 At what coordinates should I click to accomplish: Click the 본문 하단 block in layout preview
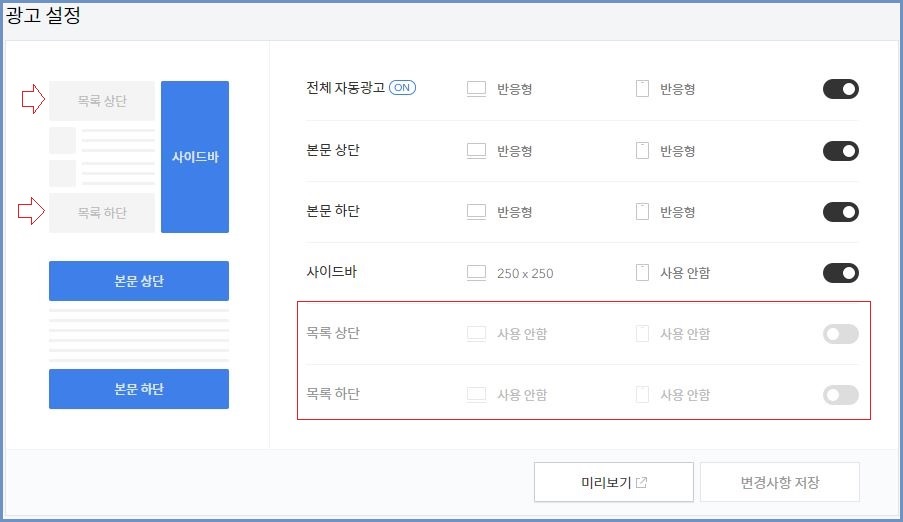point(139,389)
